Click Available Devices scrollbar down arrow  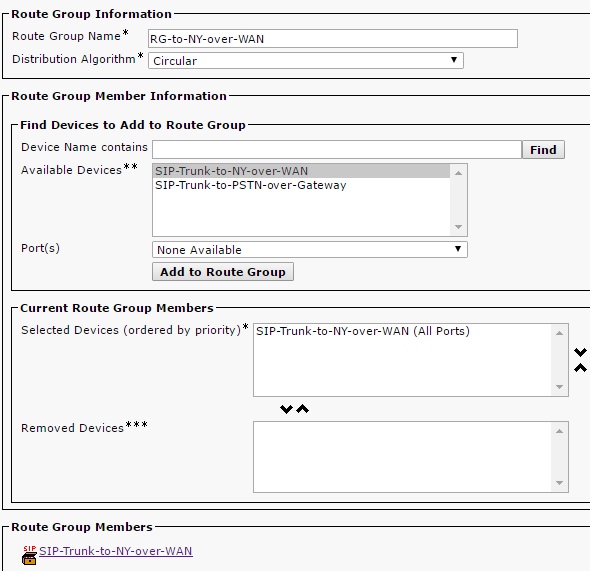click(458, 226)
